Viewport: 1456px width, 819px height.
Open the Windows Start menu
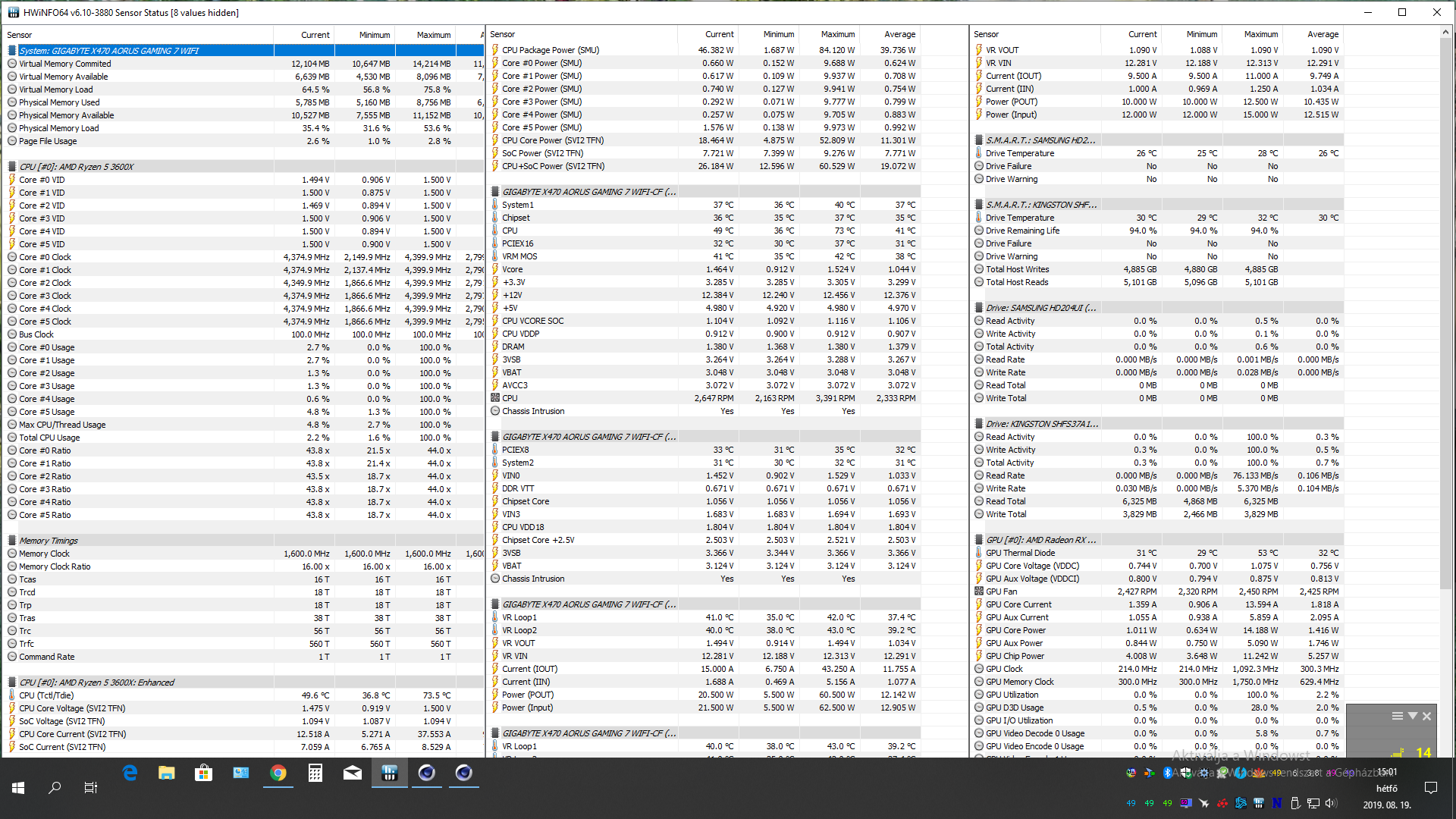[18, 788]
